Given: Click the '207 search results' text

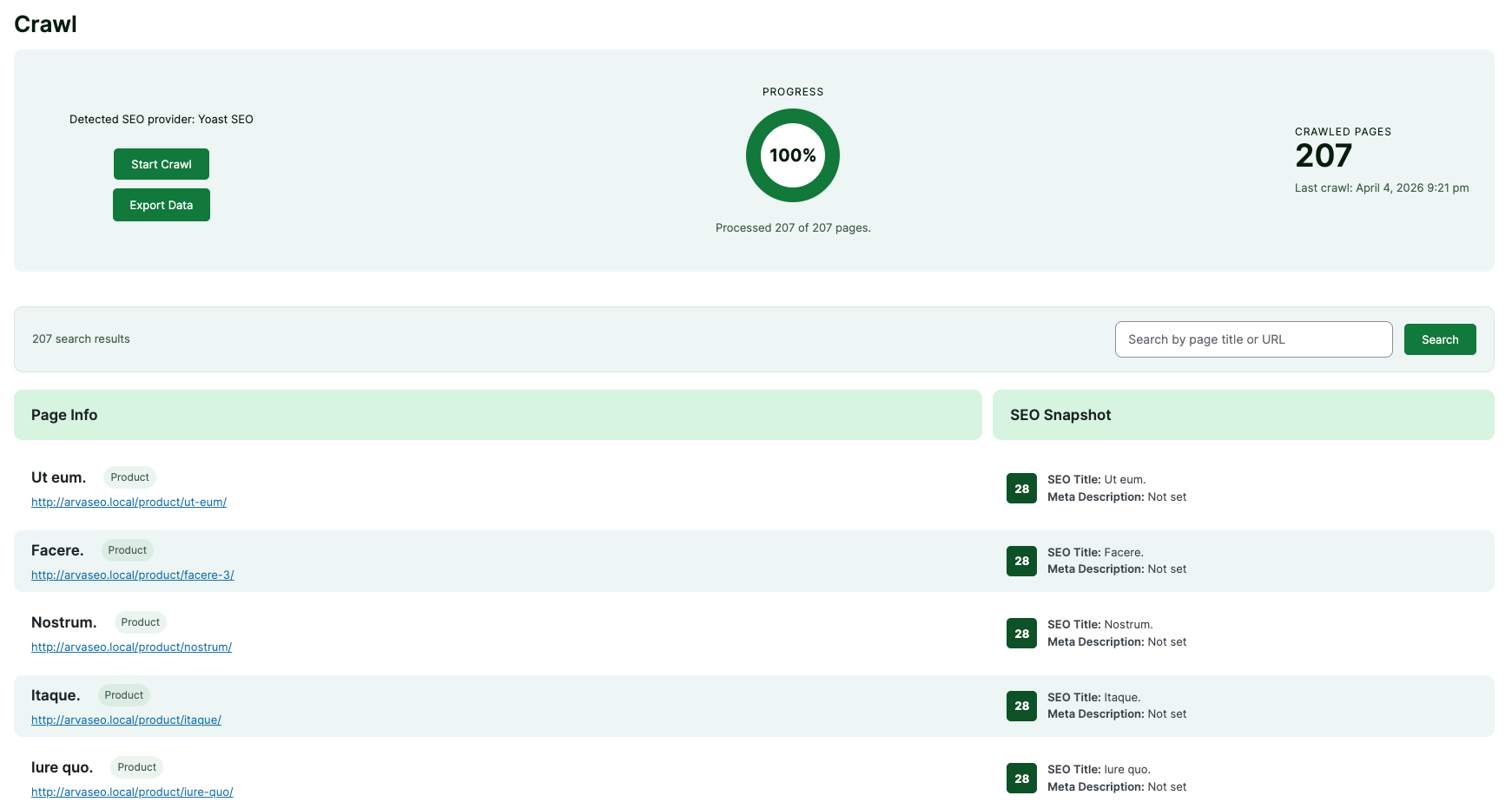Looking at the screenshot, I should coord(81,339).
